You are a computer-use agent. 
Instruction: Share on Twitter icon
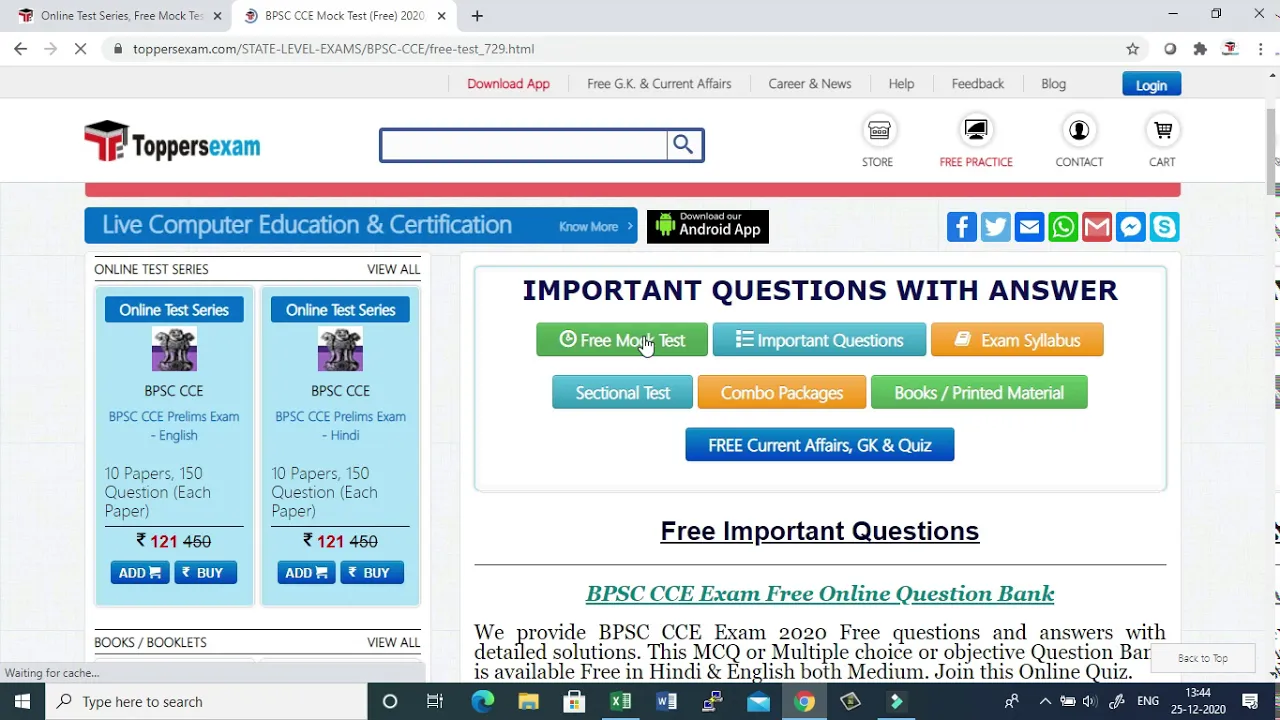996,227
